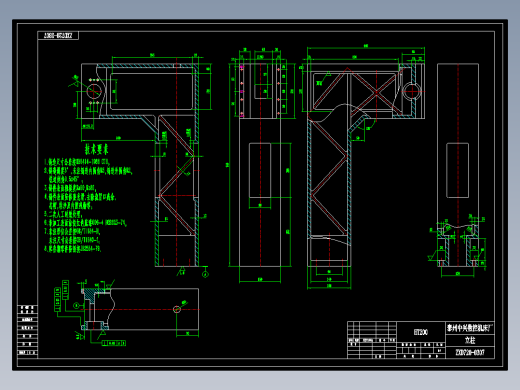520x390 pixels.
Task: Click the drawing number cell below 立柱
Action: [470, 352]
